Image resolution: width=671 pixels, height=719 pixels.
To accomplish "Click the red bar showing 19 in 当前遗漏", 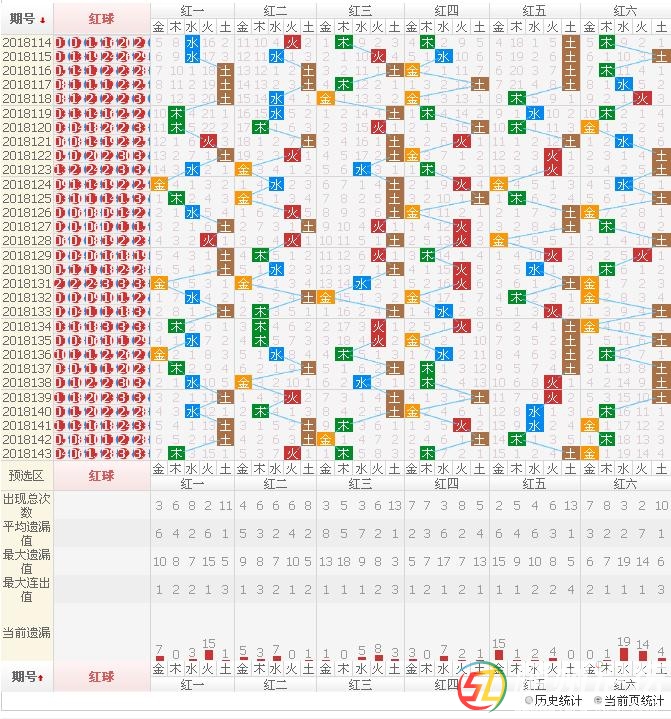I will pos(624,654).
